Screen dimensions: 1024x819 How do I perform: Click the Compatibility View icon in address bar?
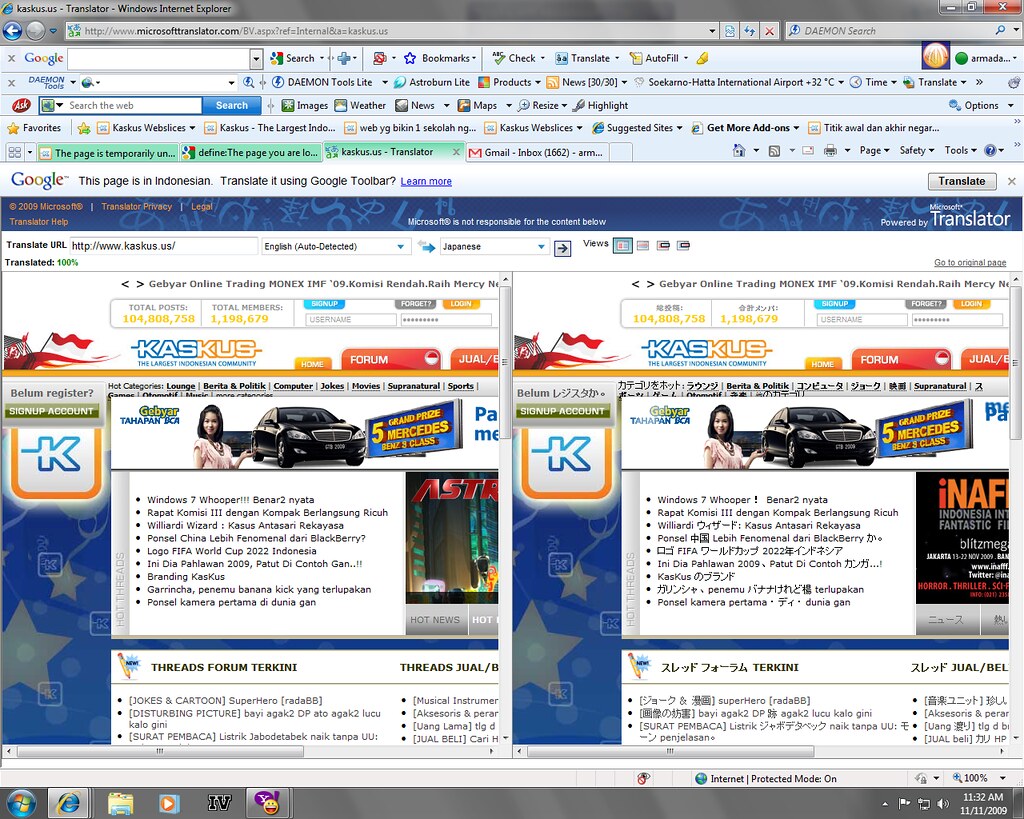pyautogui.click(x=729, y=31)
